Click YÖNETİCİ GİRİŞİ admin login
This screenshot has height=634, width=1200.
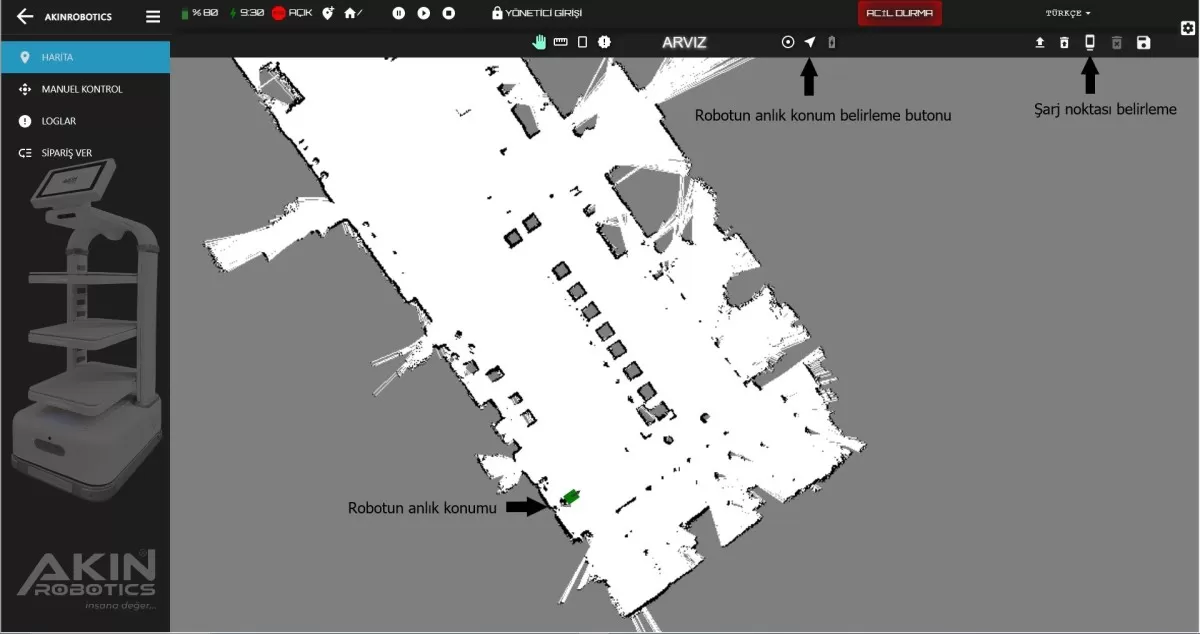point(537,14)
